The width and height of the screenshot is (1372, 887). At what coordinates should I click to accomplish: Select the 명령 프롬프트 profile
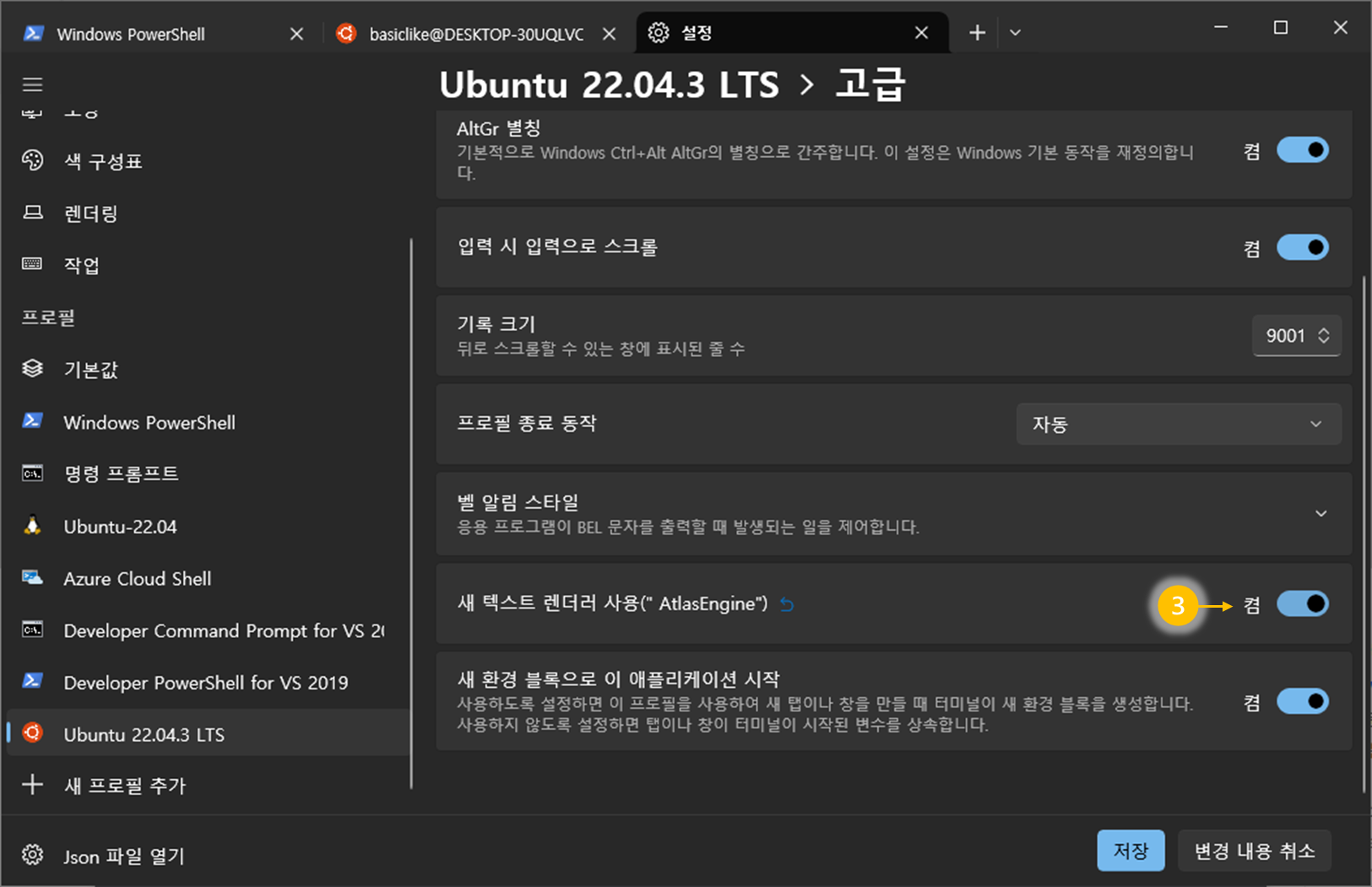[x=208, y=473]
